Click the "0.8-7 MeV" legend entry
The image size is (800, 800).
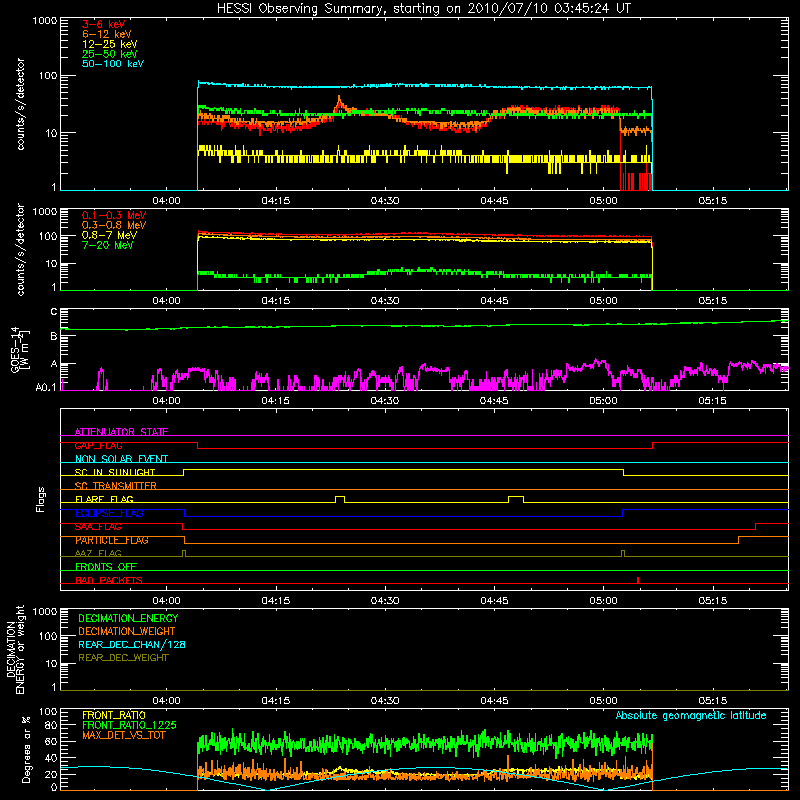(109, 235)
